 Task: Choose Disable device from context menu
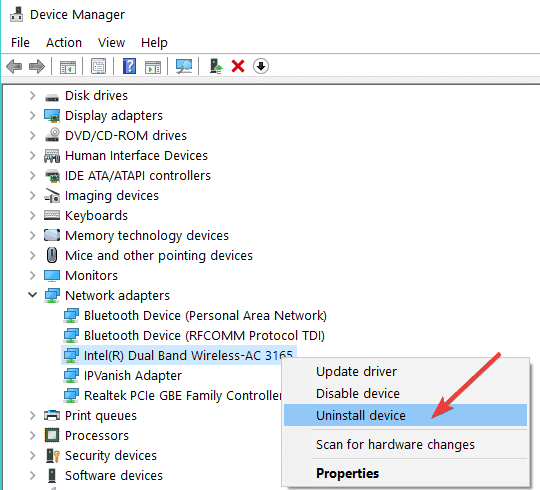(x=405, y=393)
